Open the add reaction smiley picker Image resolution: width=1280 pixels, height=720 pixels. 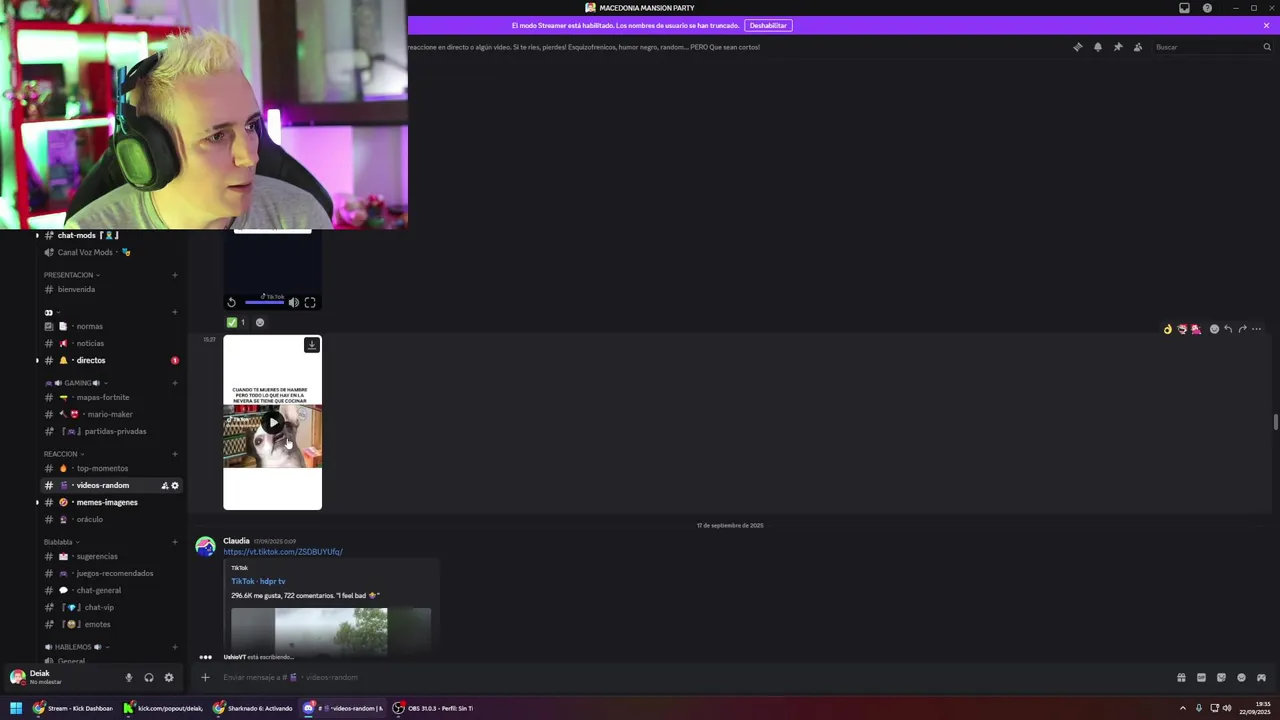[1214, 329]
